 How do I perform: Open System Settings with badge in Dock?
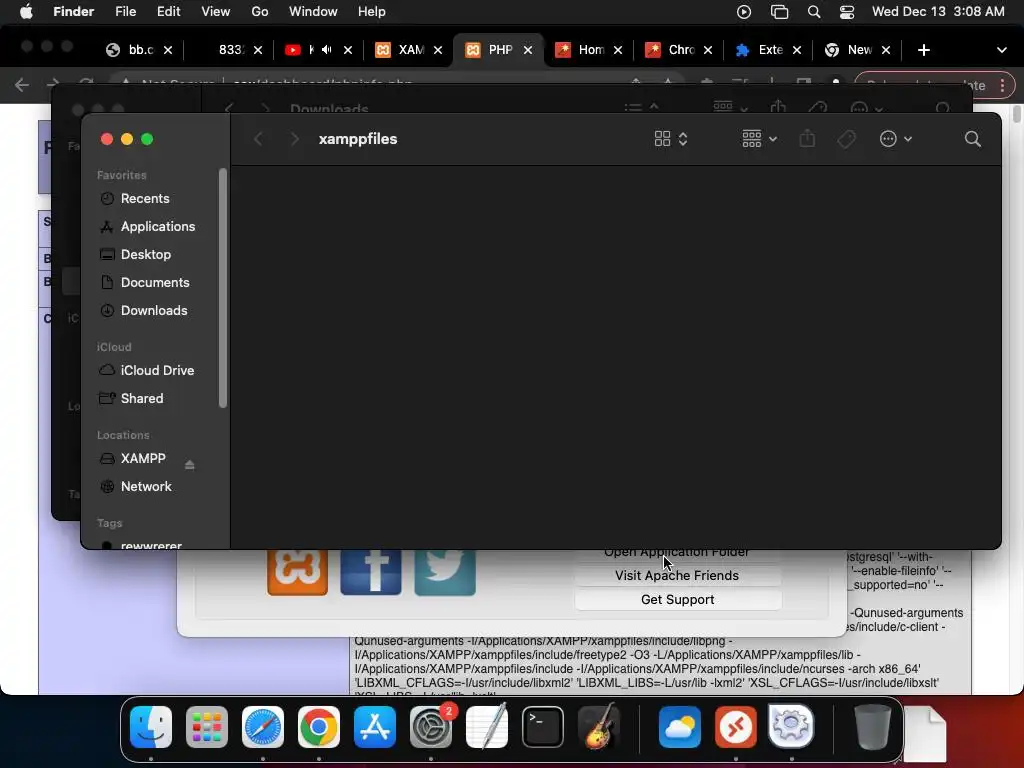coord(431,727)
